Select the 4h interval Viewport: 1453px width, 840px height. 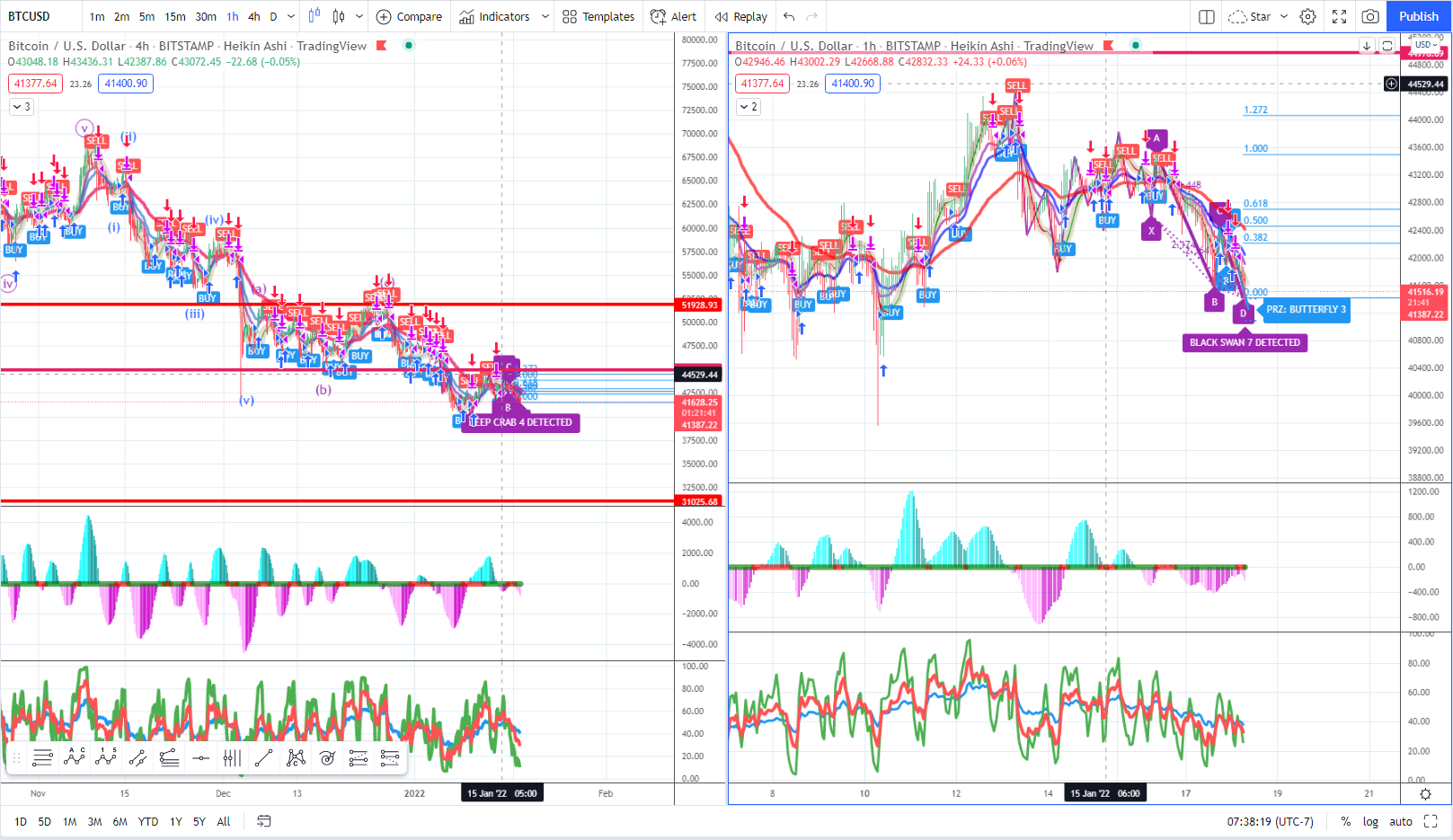point(254,16)
